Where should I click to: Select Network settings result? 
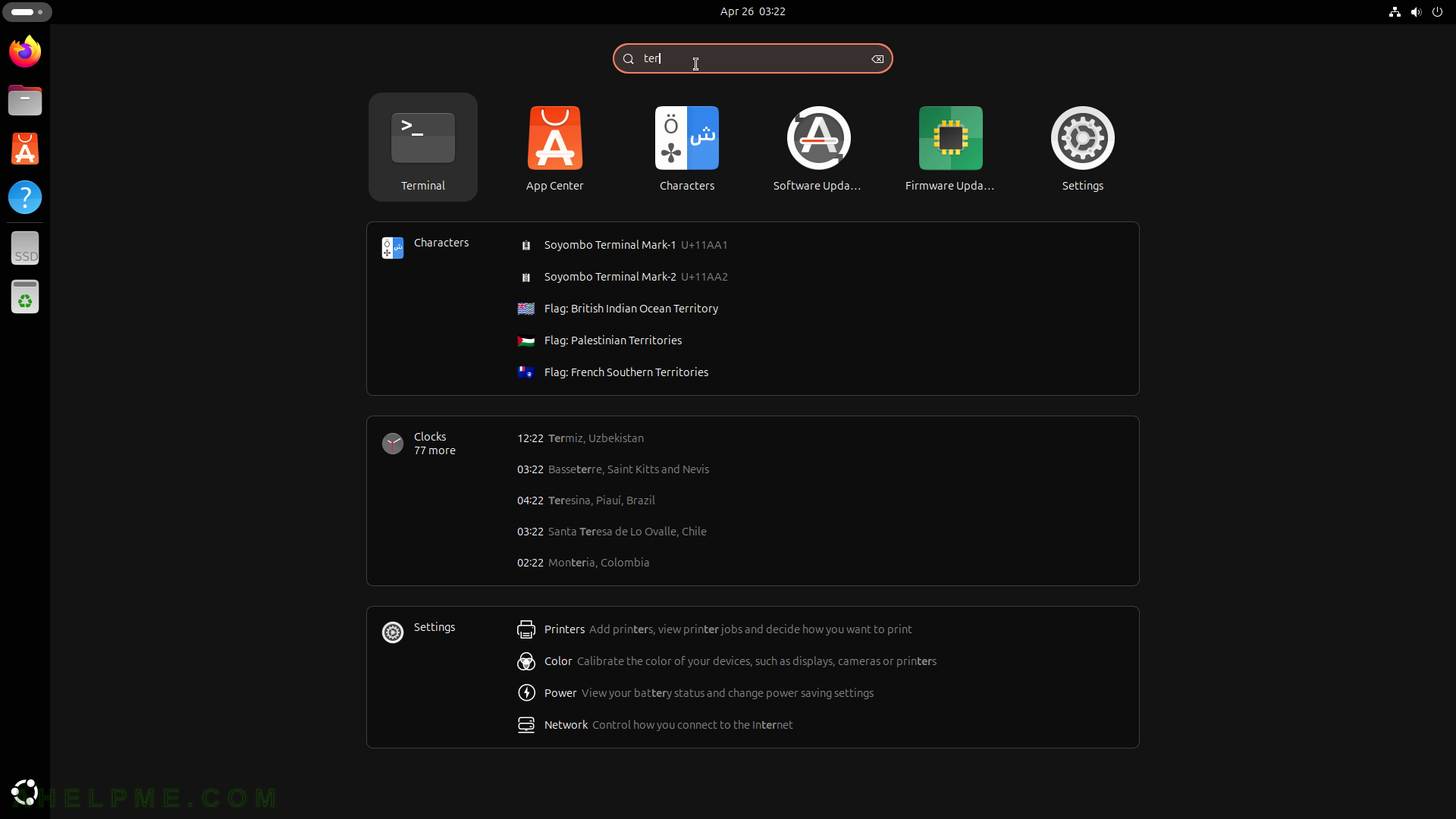point(822,725)
